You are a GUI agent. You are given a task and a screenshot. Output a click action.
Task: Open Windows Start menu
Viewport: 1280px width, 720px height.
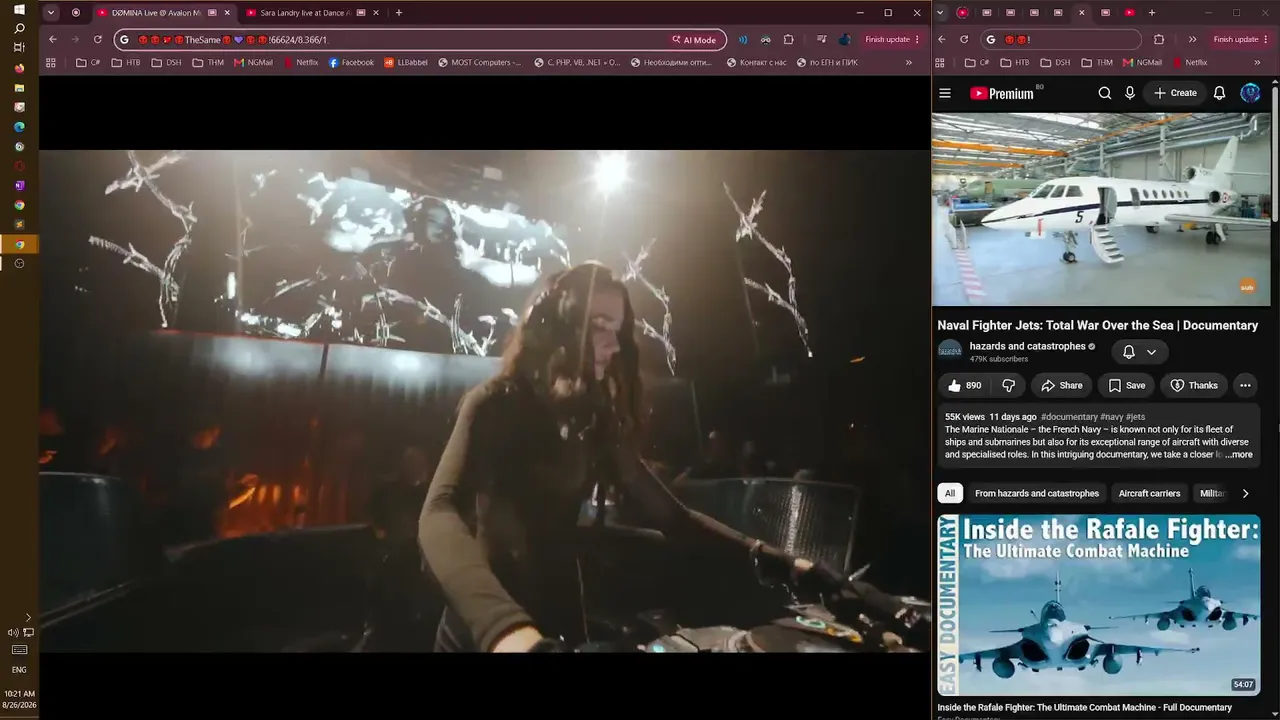coord(19,10)
